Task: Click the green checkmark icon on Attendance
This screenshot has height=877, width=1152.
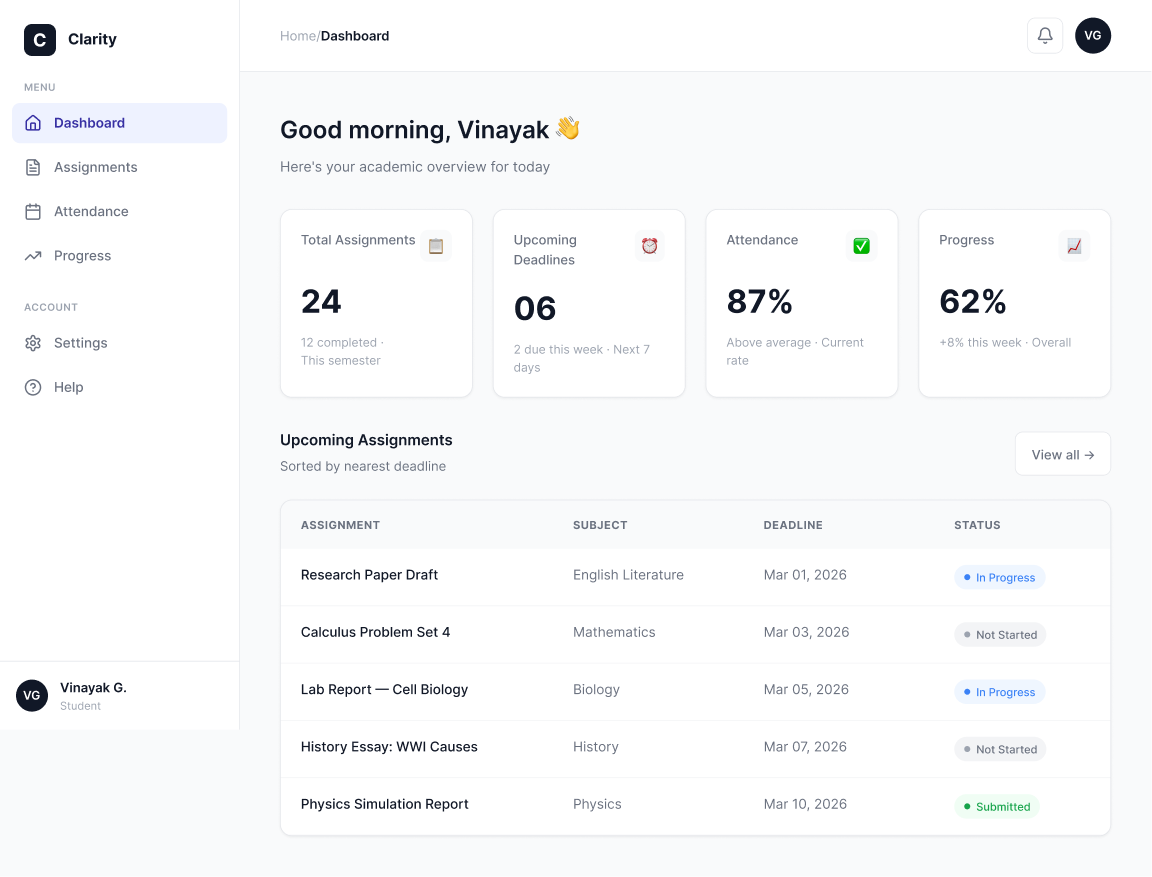Action: pos(861,246)
